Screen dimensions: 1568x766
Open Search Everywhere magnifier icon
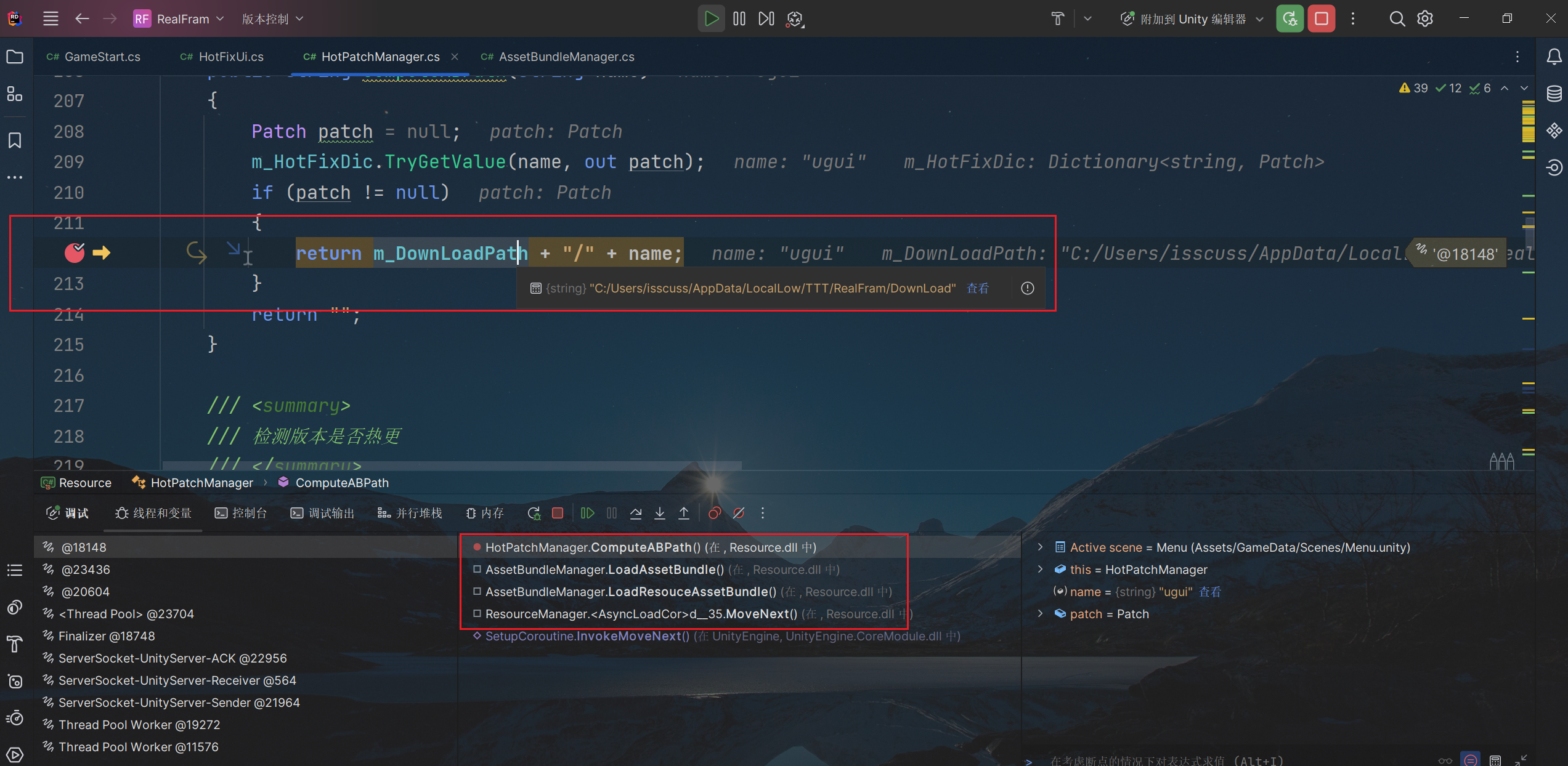click(x=1397, y=19)
